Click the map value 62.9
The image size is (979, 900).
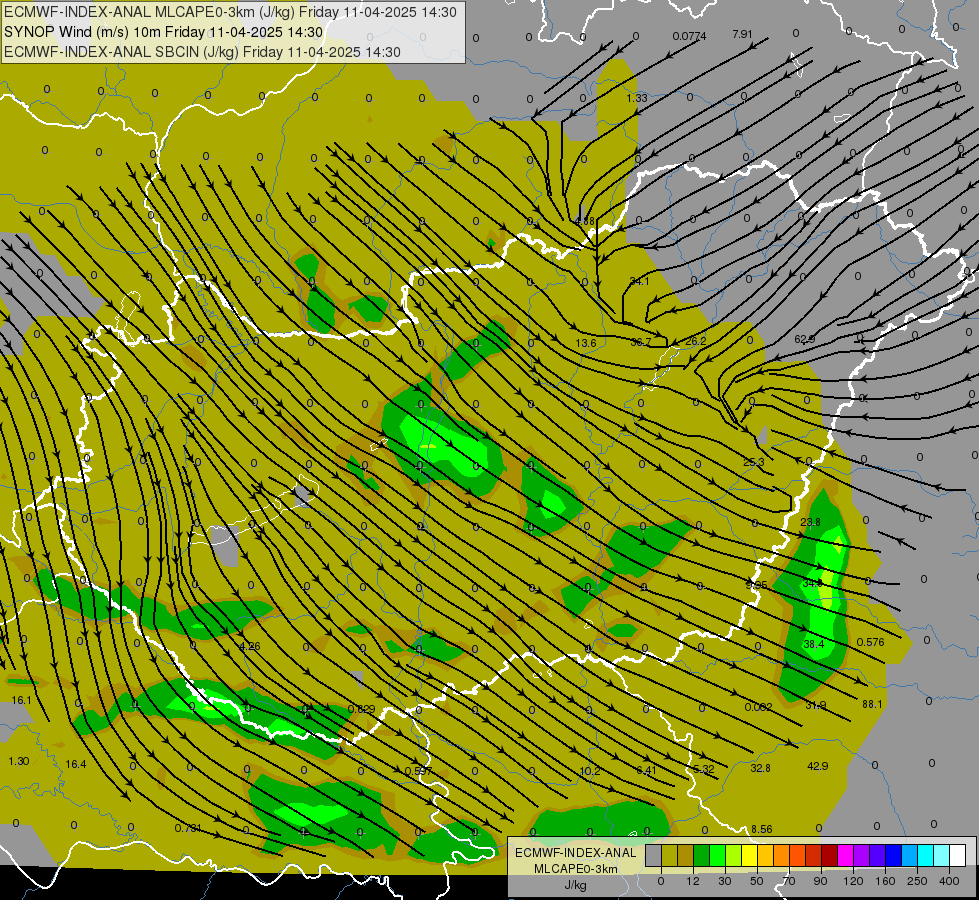pos(804,339)
